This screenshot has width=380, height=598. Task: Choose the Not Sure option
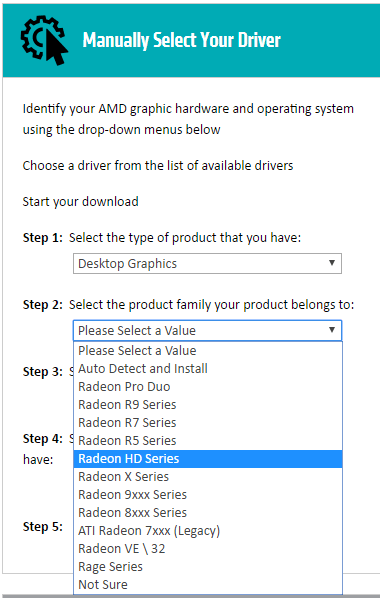pos(208,584)
